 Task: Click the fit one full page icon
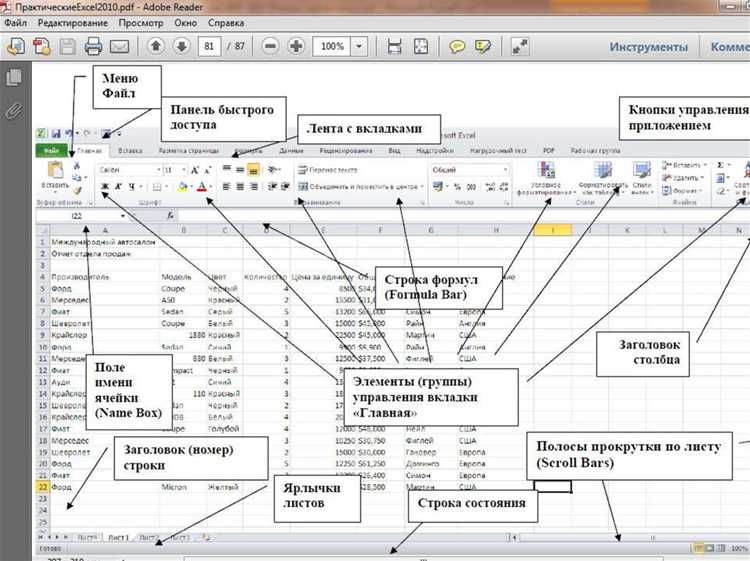click(421, 46)
